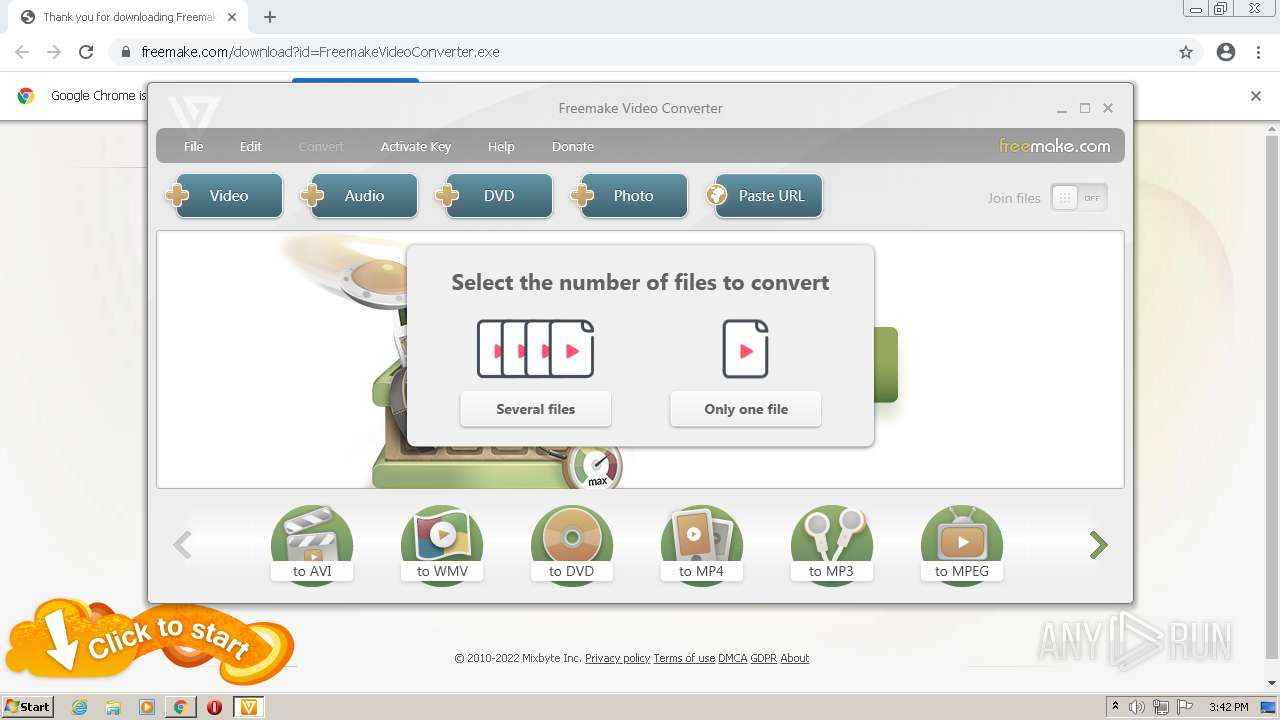Choose the to AVI output format

click(x=312, y=545)
